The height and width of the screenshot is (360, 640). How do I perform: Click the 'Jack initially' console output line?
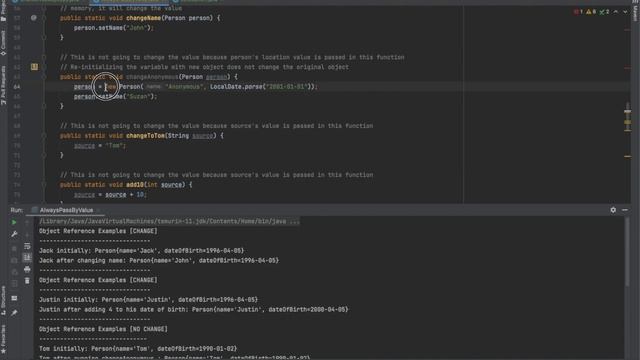[x=141, y=251]
